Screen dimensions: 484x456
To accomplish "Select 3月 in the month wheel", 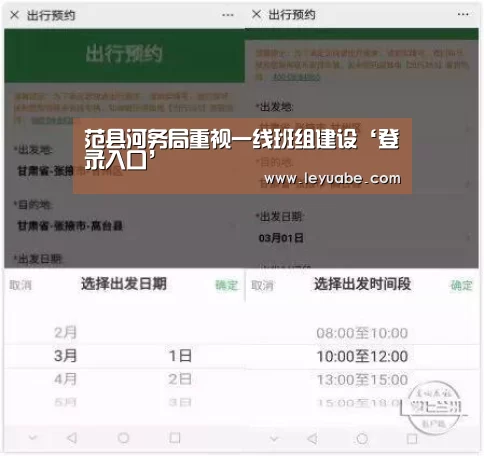I will pyautogui.click(x=66, y=356).
